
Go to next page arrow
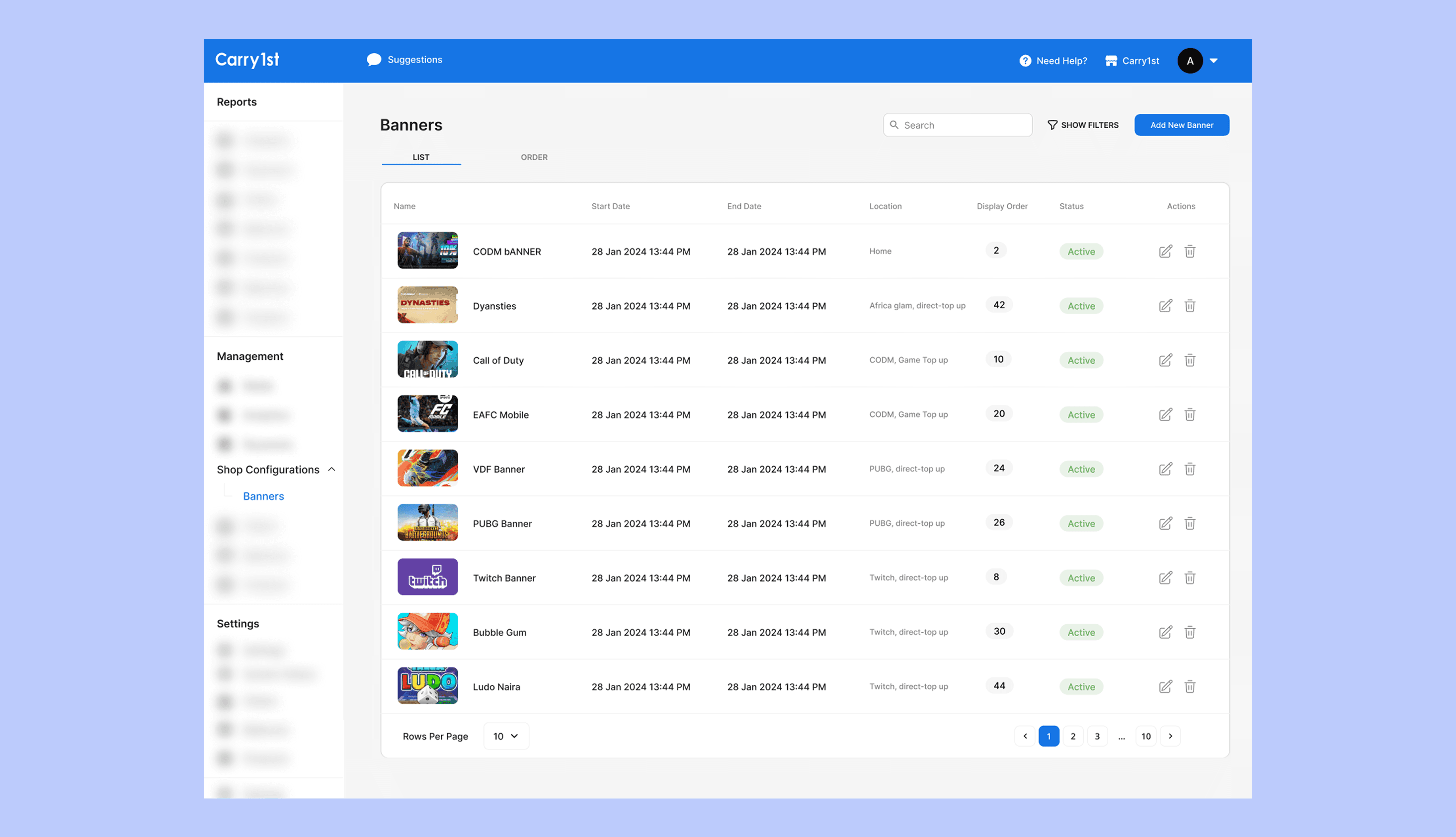pos(1170,736)
